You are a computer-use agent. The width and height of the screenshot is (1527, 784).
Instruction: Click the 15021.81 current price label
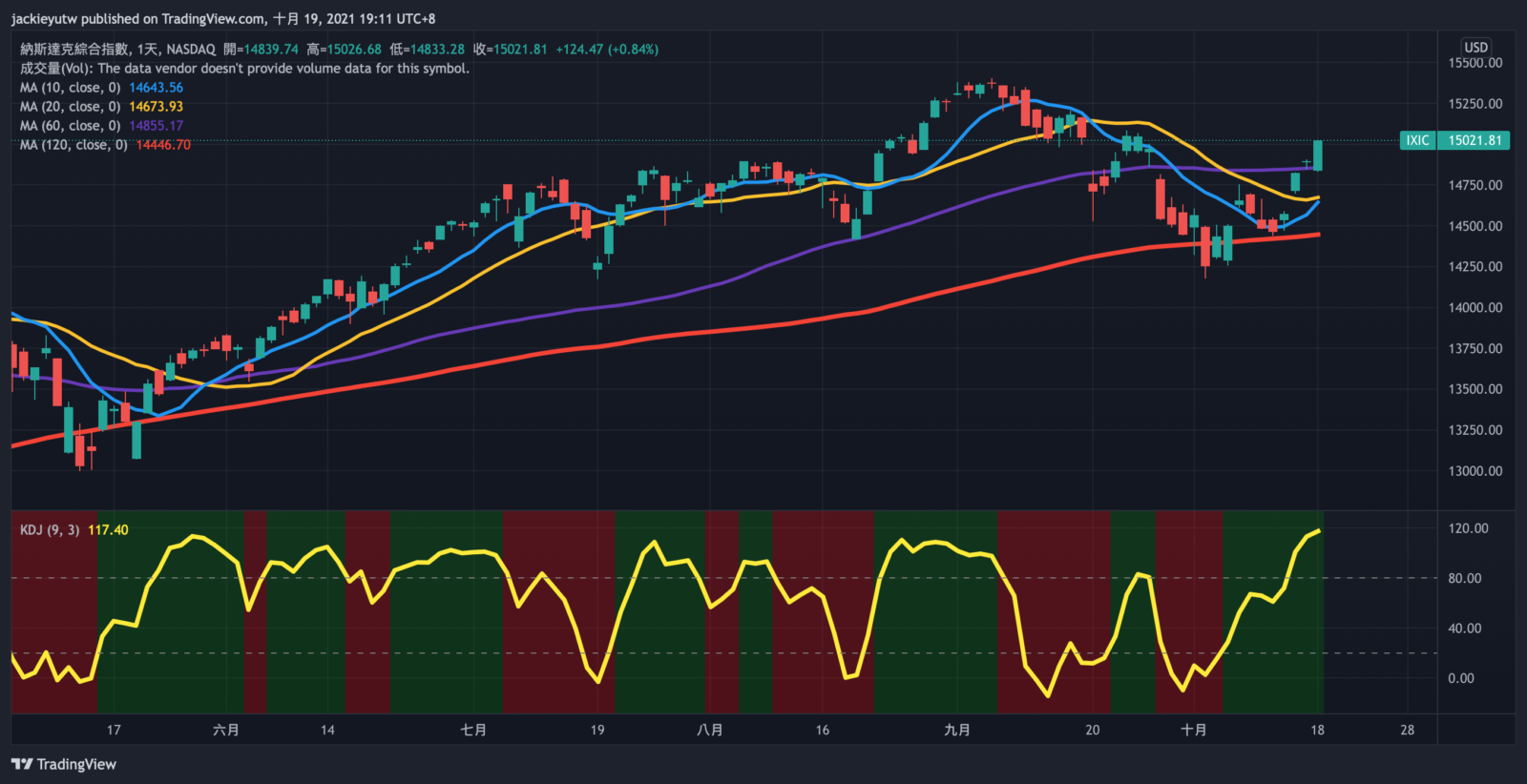[x=1475, y=140]
